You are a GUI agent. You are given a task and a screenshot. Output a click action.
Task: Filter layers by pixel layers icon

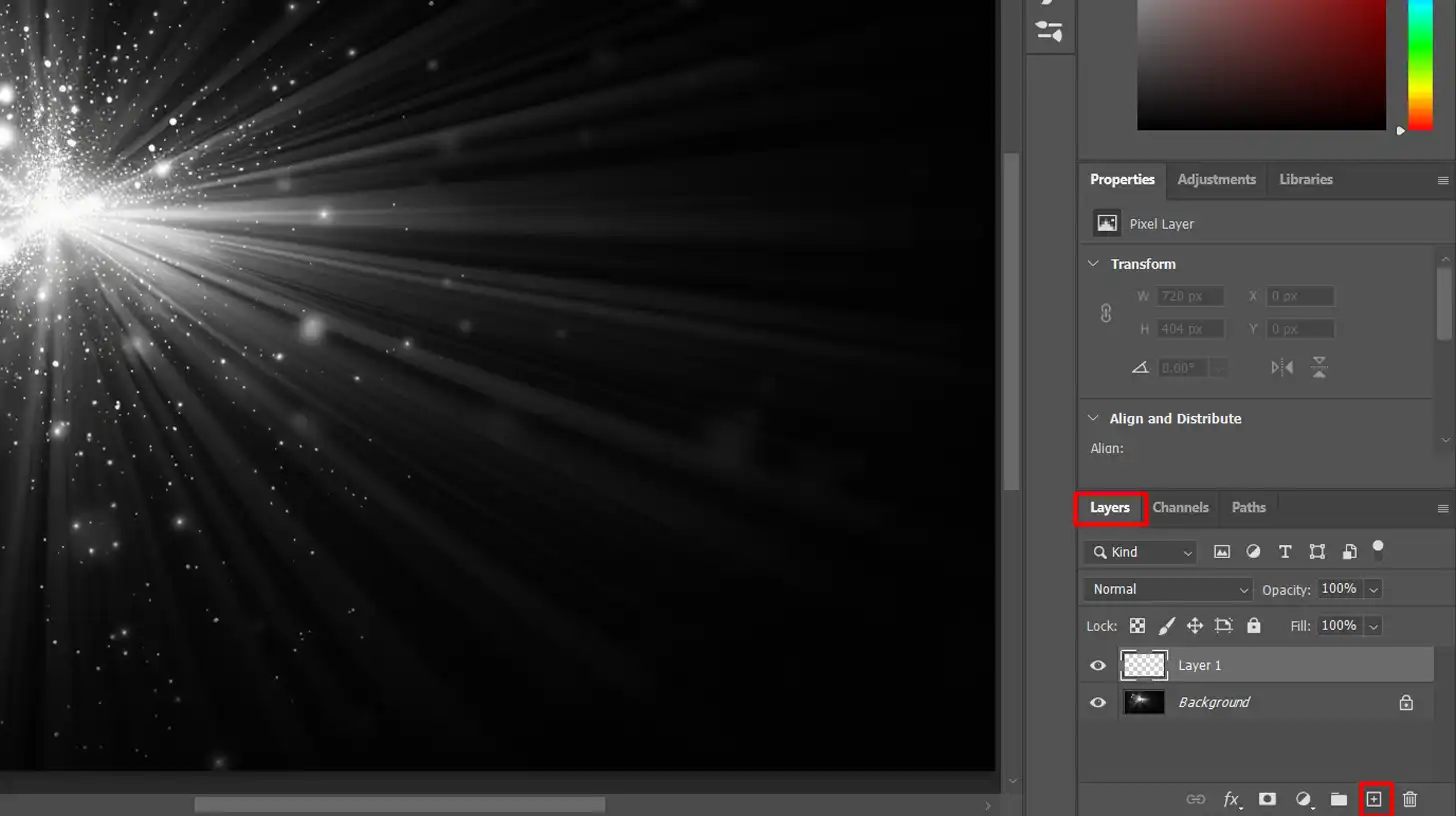coord(1221,551)
